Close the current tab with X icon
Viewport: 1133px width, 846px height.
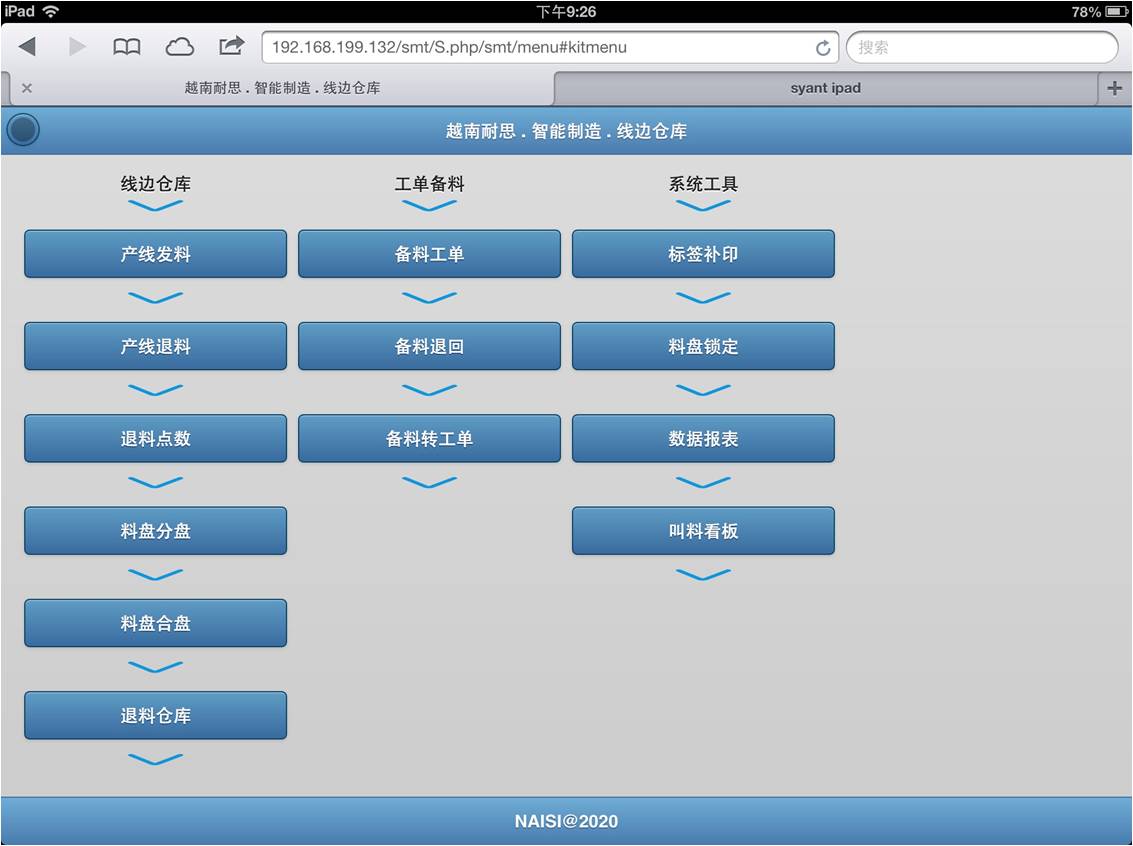[x=27, y=88]
